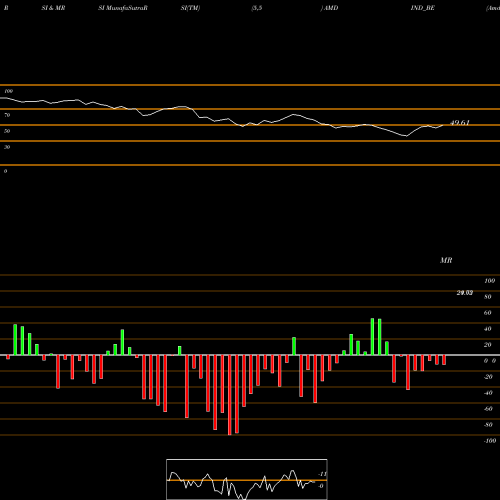Screen dimensions: 500x500
Task: Click the '0 0' zero-line label on the MR axis
Action: pos(490,361)
